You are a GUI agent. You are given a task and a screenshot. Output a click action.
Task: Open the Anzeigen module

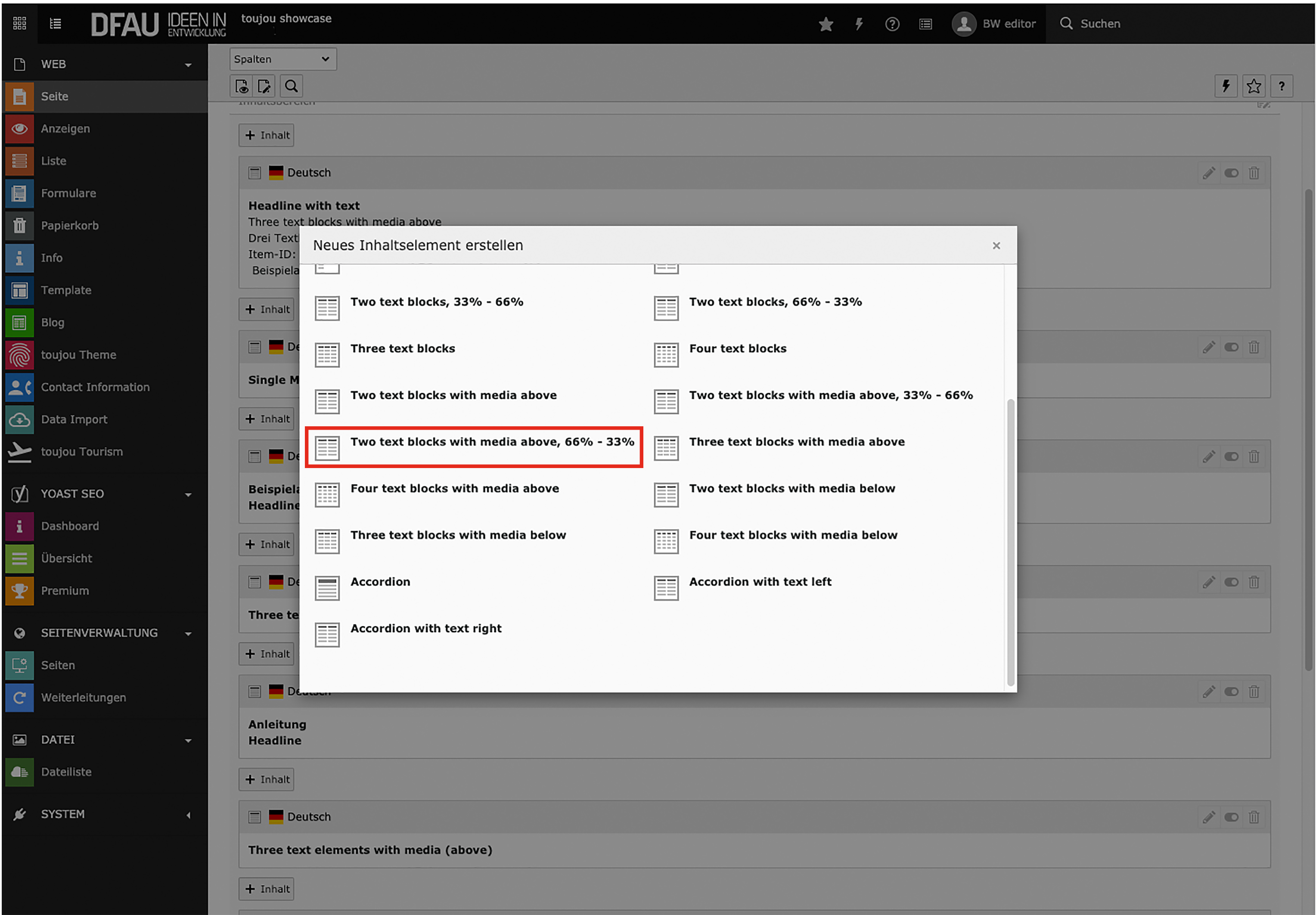pyautogui.click(x=105, y=128)
